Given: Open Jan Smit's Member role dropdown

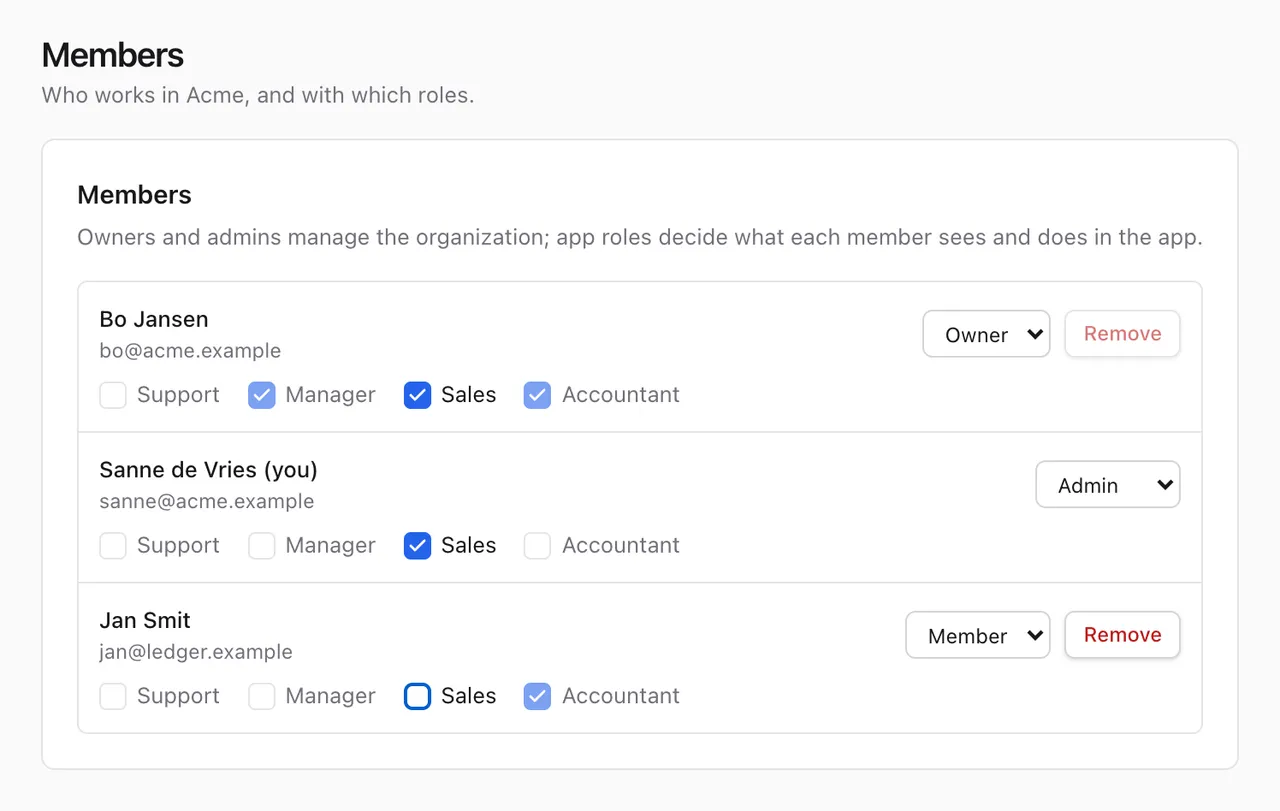Looking at the screenshot, I should (978, 635).
